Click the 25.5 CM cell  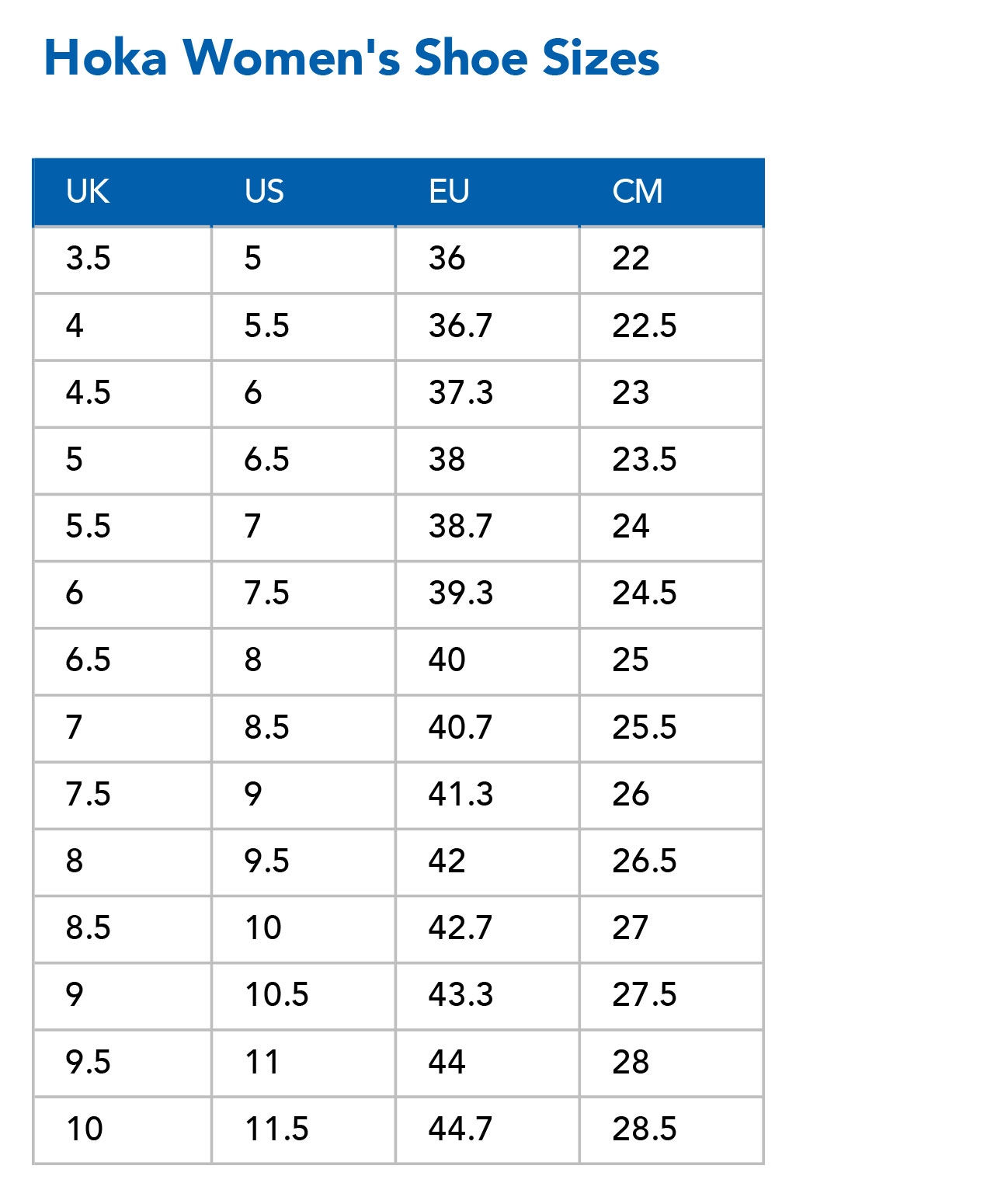(645, 728)
